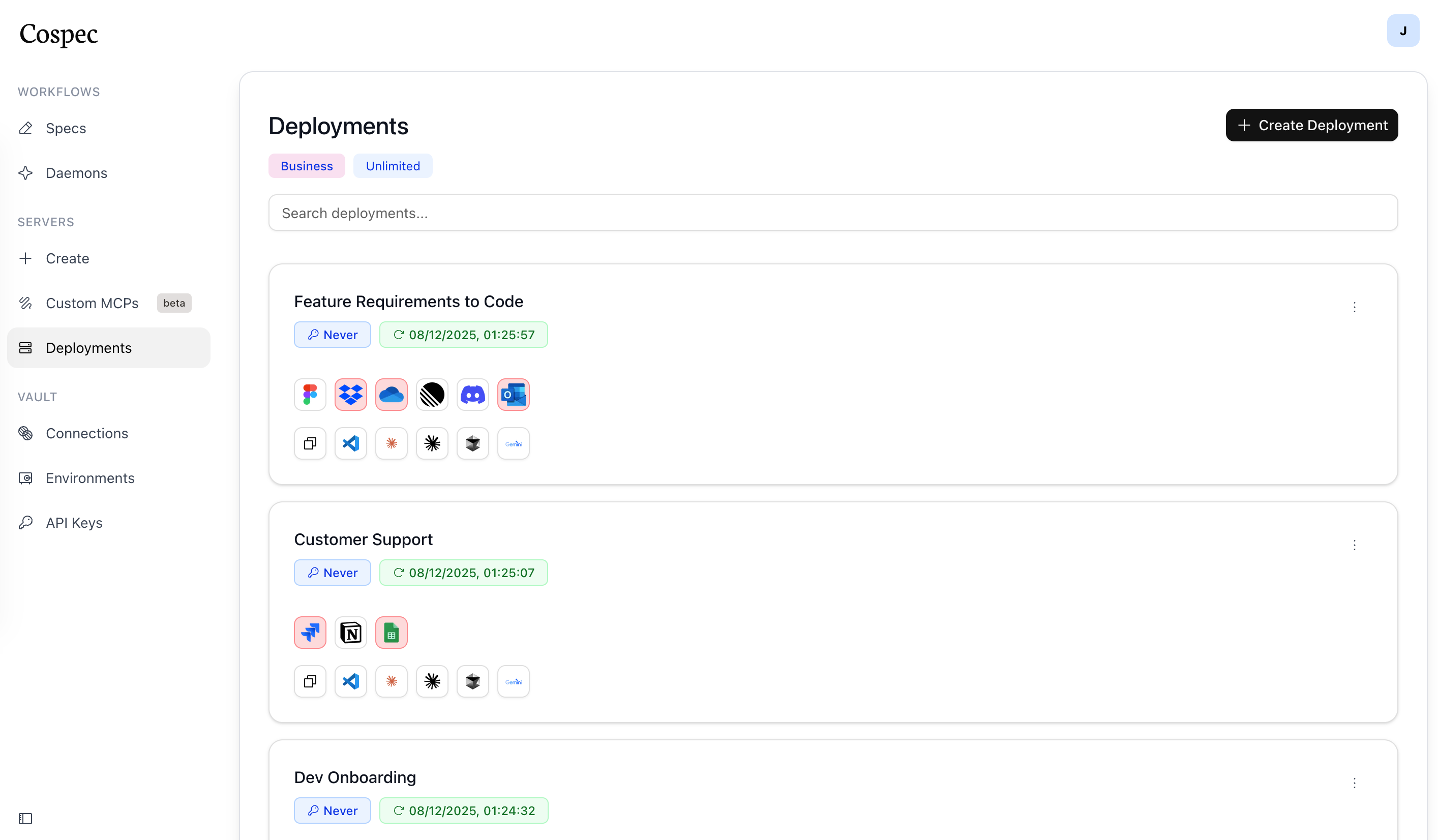
Task: Click the Gemini icon in Customer Support card
Action: tap(514, 681)
